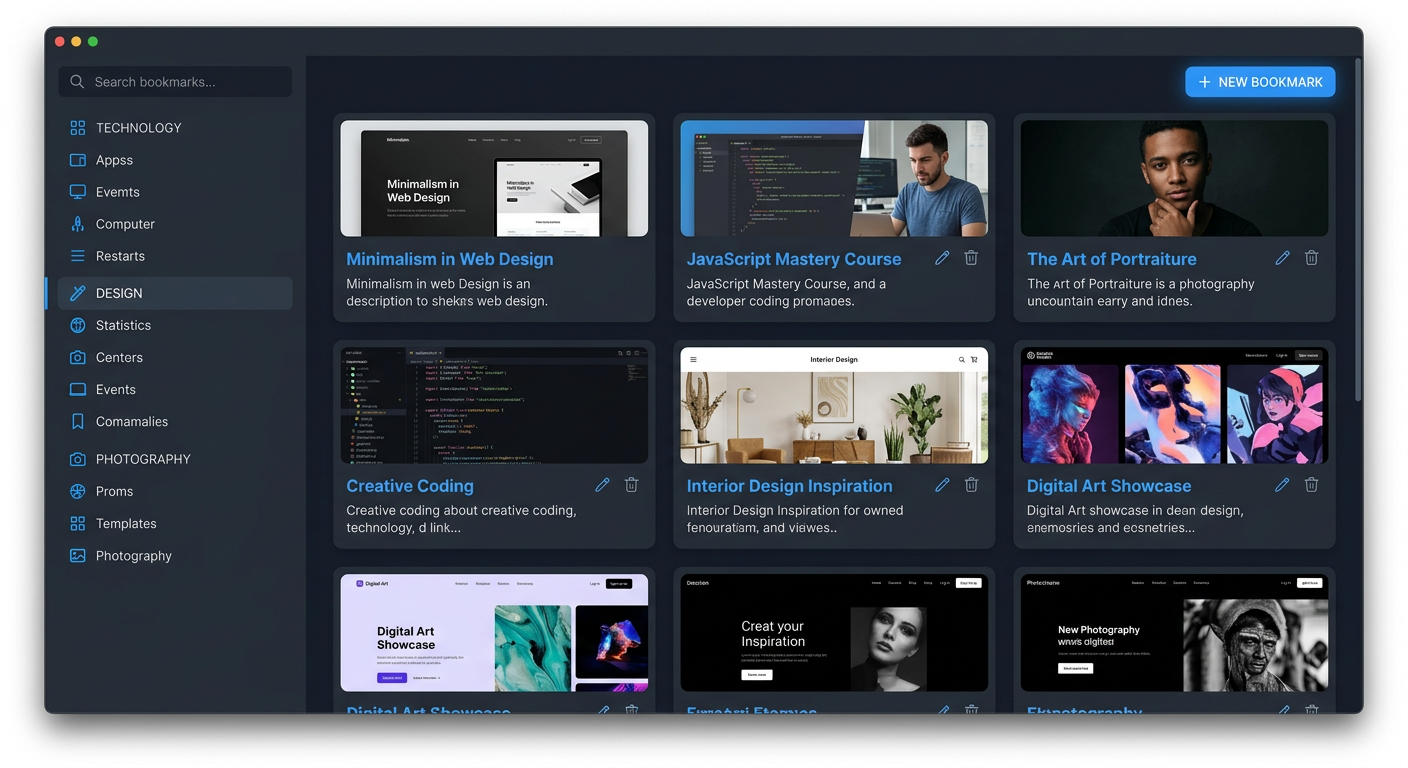Open the code editor thumbnail above Creative Coding
The width and height of the screenshot is (1408, 768).
click(x=494, y=406)
